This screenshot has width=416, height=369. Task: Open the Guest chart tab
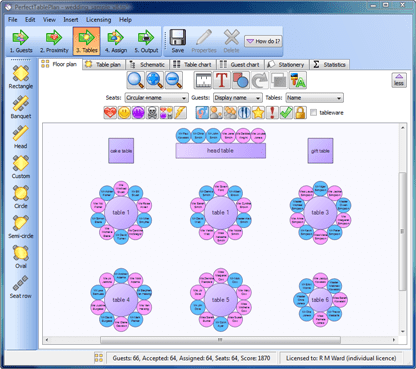click(240, 64)
